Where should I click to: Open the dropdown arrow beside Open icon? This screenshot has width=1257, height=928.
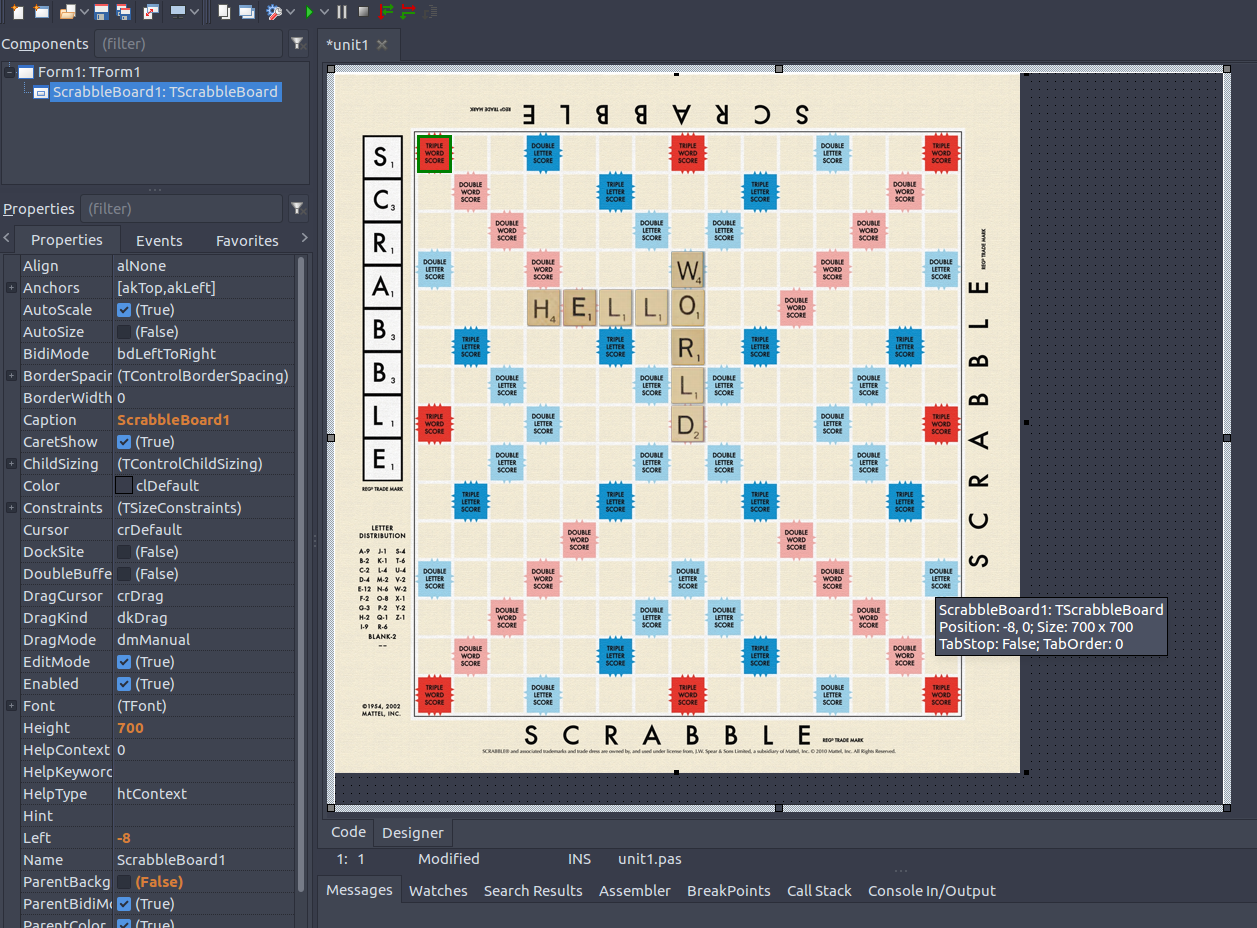[84, 12]
